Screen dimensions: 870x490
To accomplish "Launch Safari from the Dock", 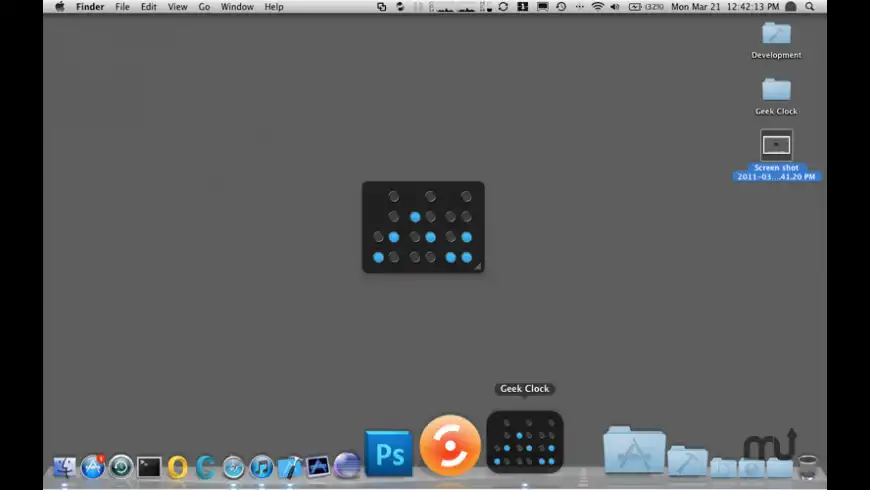I will click(x=234, y=467).
